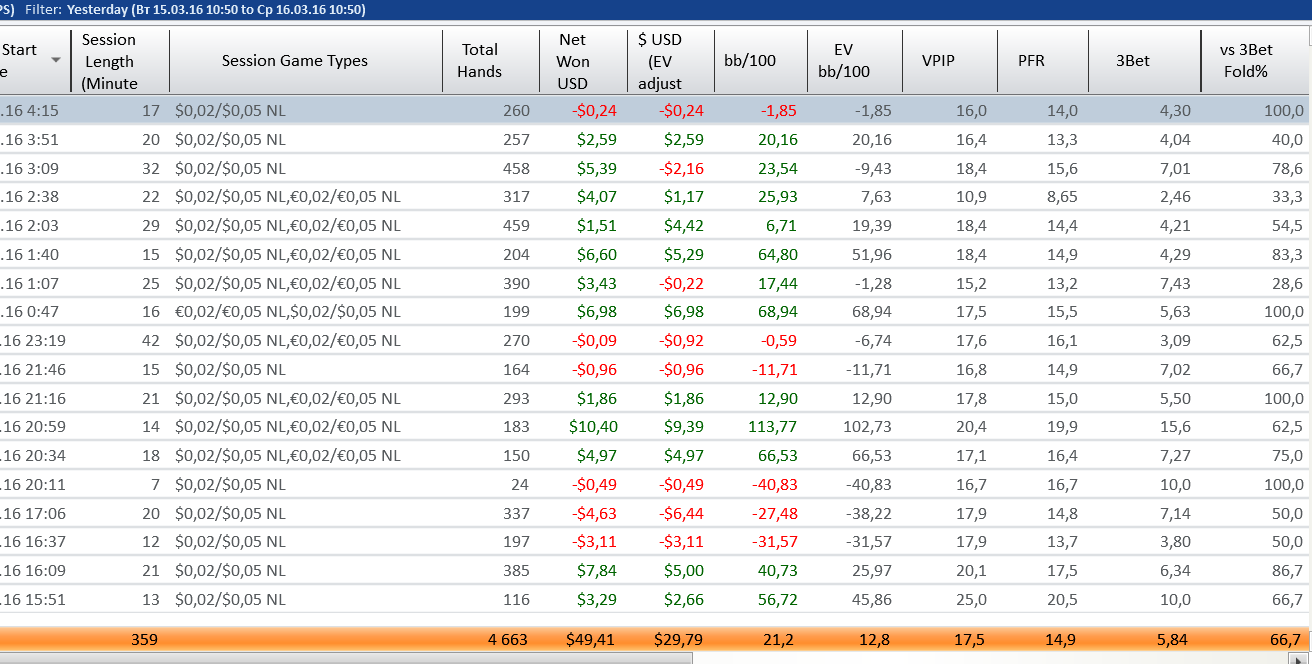
Task: Click the vs 3Bet Fold% value 86,7
Action: [x=1288, y=570]
